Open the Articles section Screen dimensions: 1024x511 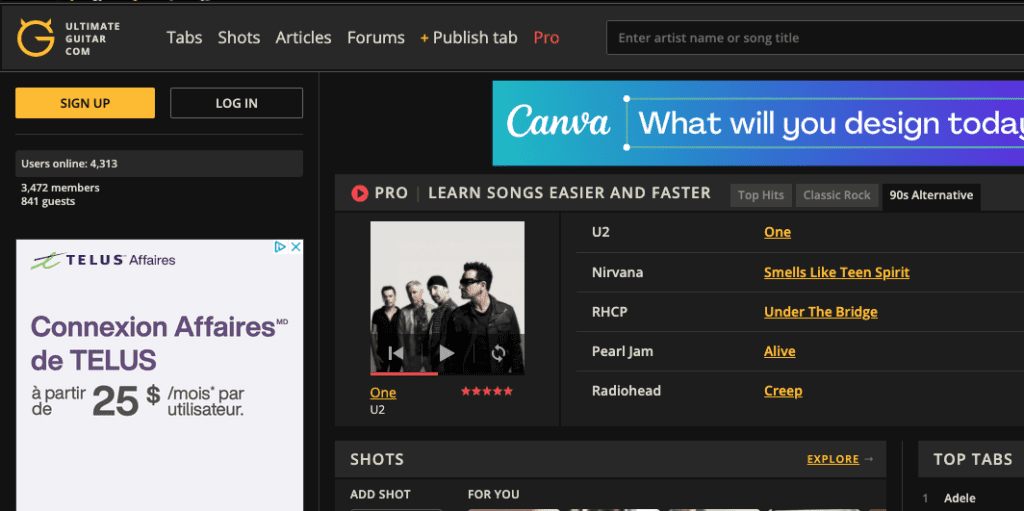[x=303, y=38]
